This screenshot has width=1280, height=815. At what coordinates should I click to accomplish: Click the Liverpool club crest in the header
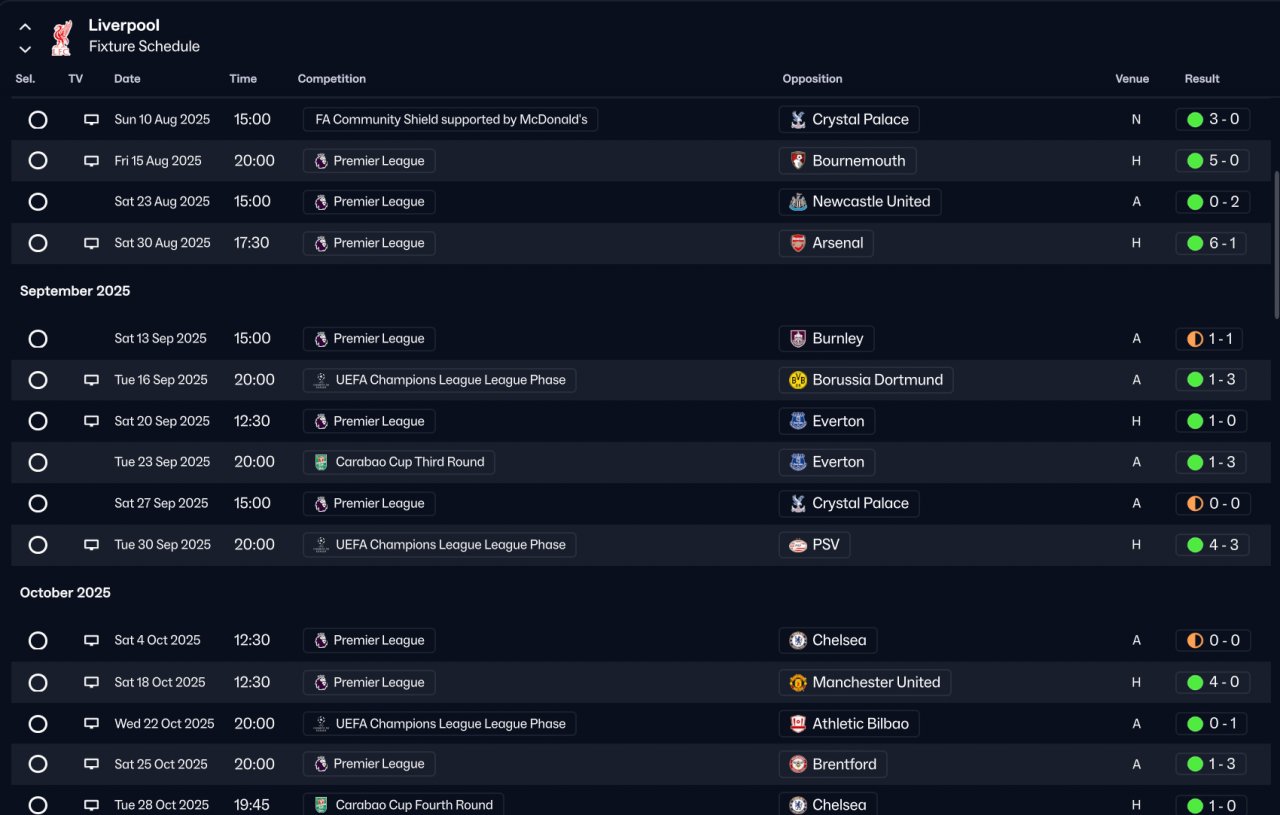(62, 37)
